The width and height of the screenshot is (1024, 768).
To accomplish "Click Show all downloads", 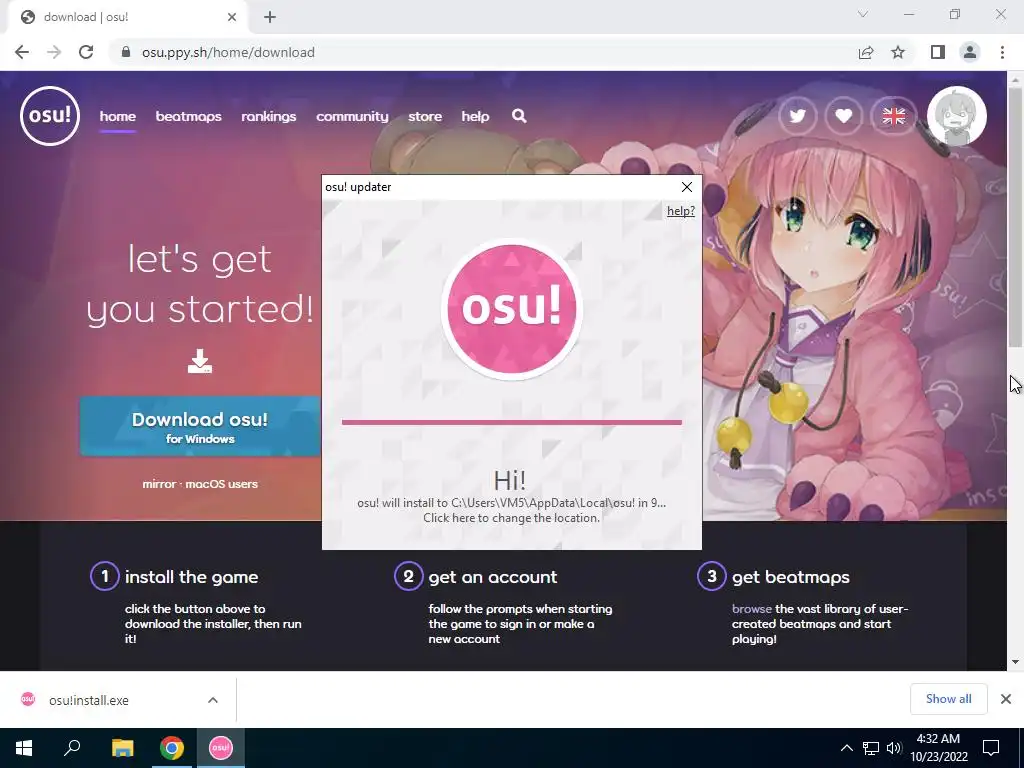I will 948,699.
